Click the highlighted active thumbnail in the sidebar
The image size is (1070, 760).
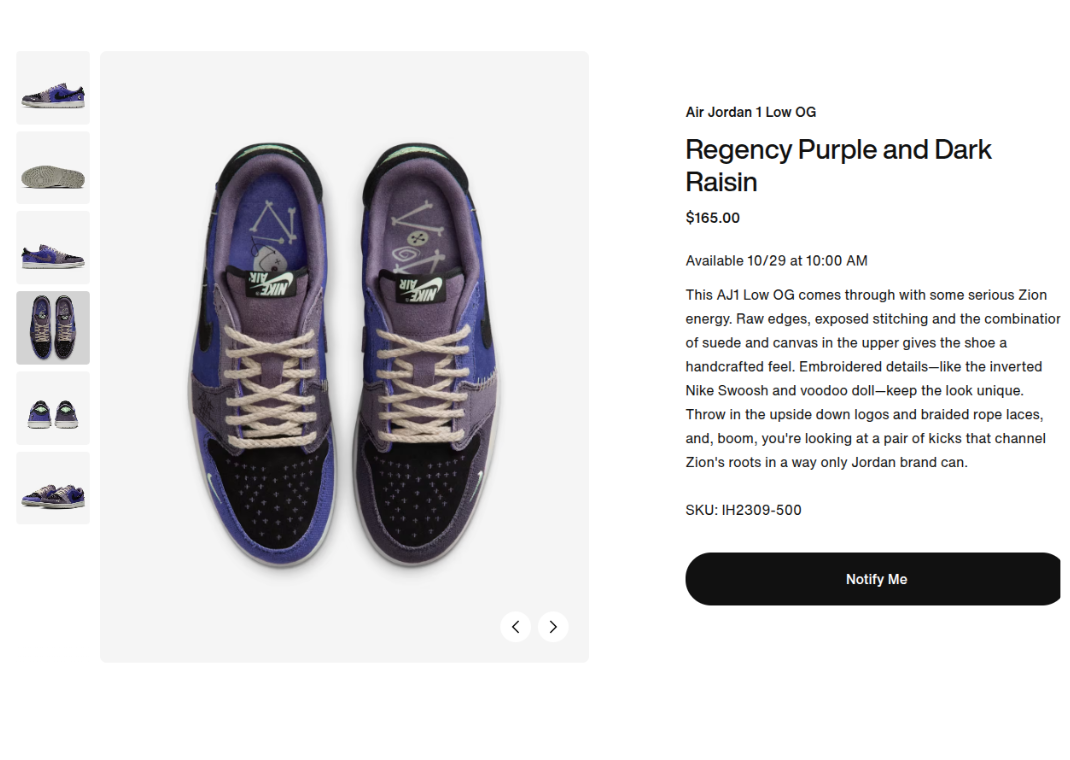pyautogui.click(x=52, y=327)
